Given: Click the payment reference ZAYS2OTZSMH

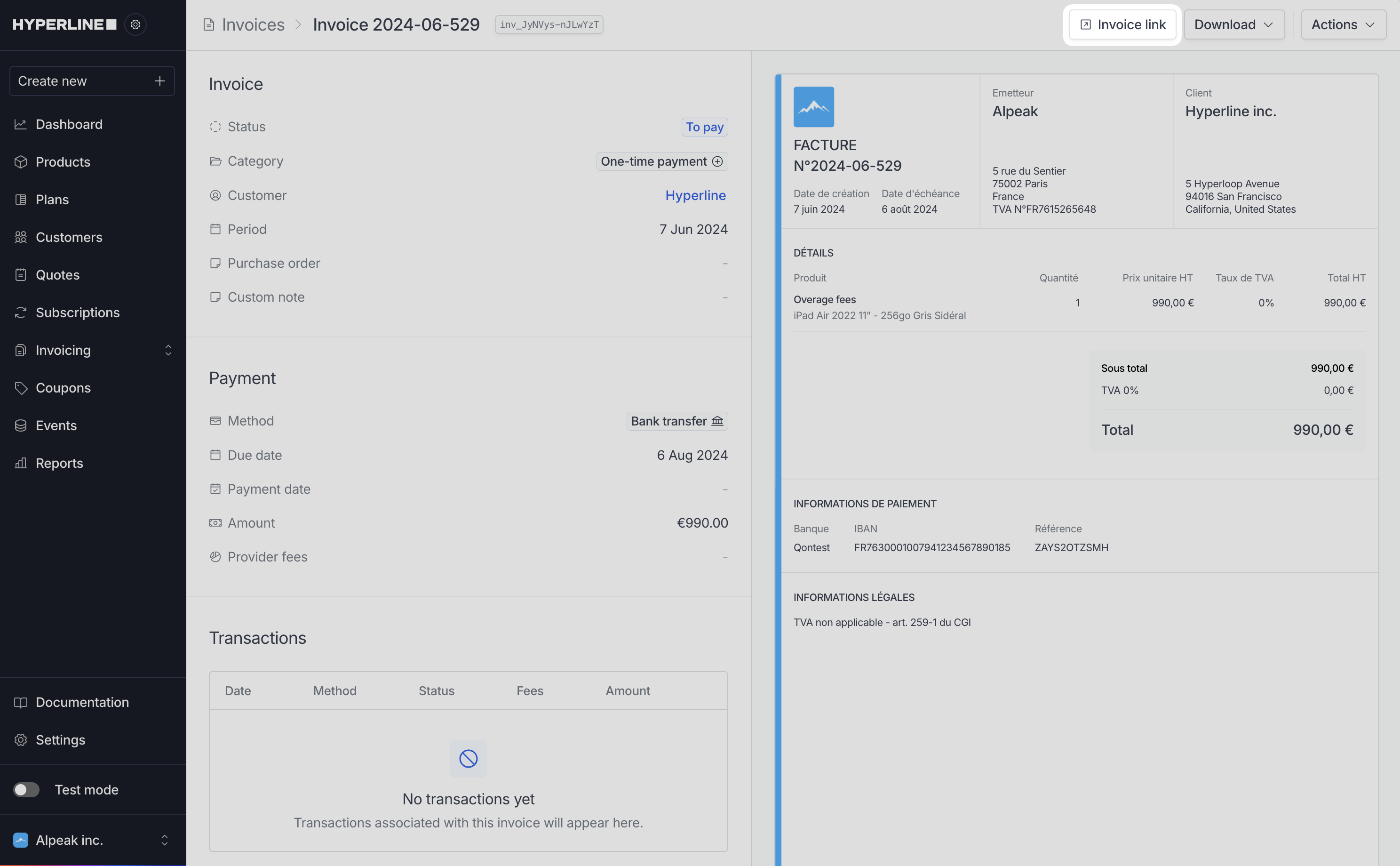Looking at the screenshot, I should click(1072, 547).
